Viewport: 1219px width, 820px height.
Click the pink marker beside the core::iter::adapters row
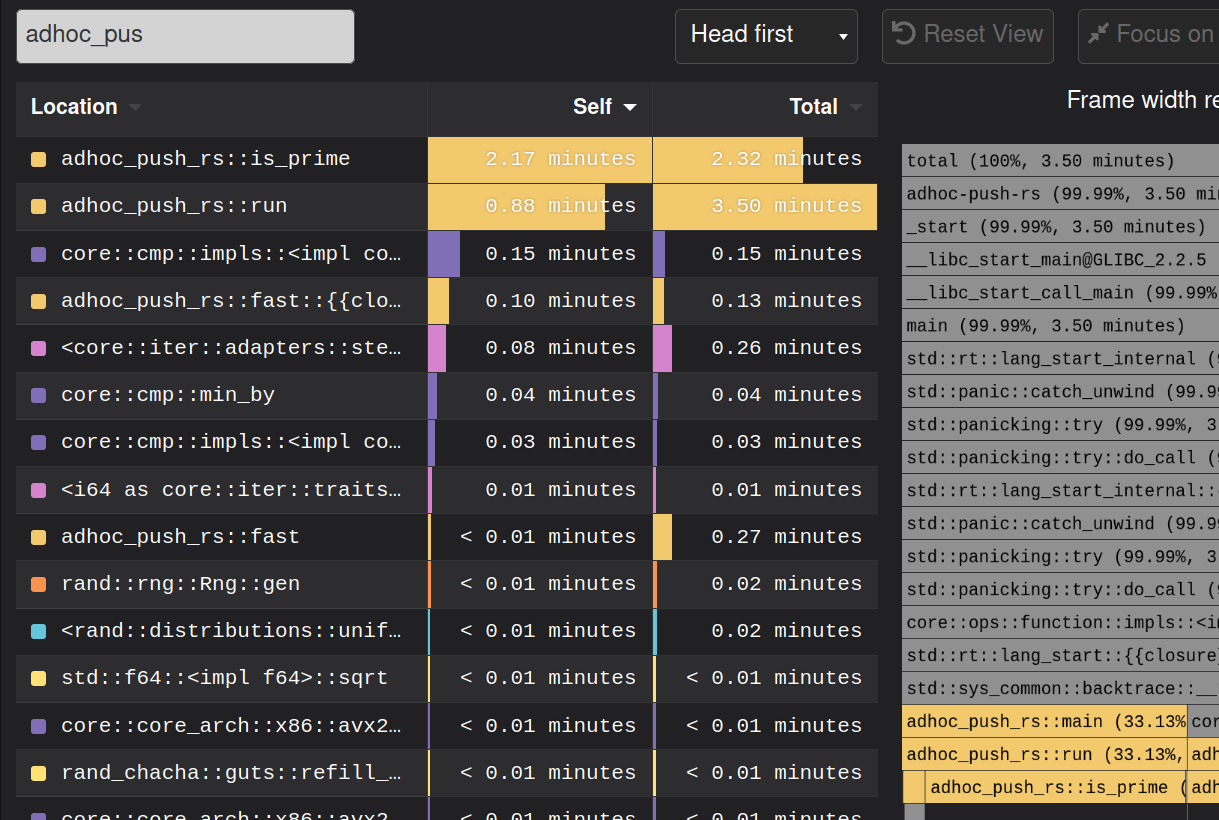38,347
